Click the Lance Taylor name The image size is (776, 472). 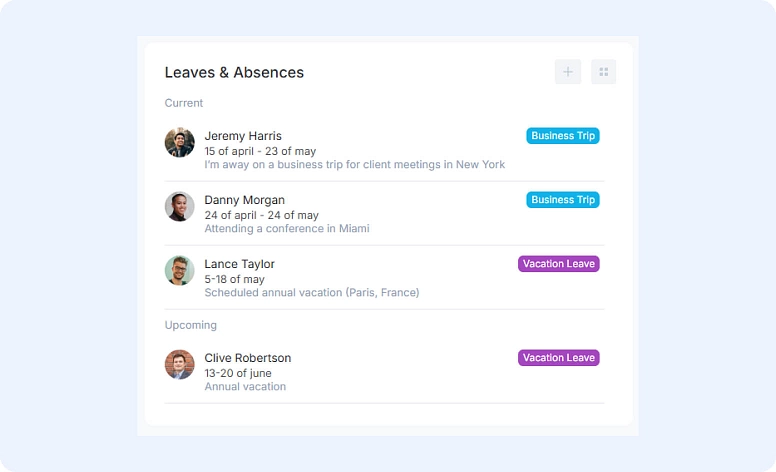(x=240, y=264)
